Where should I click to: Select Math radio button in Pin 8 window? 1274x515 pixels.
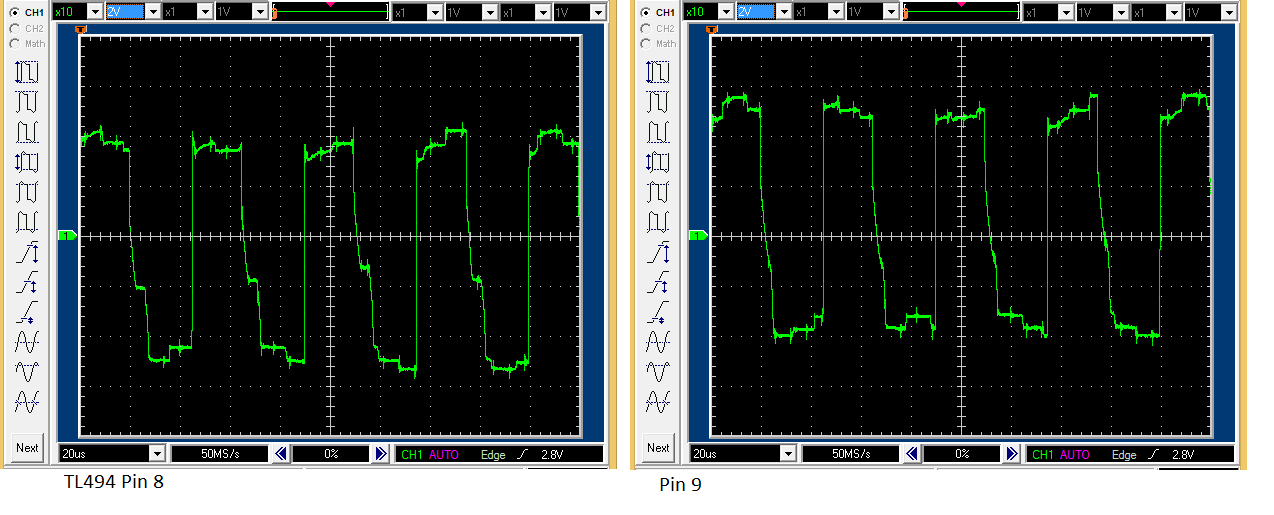(x=13, y=44)
